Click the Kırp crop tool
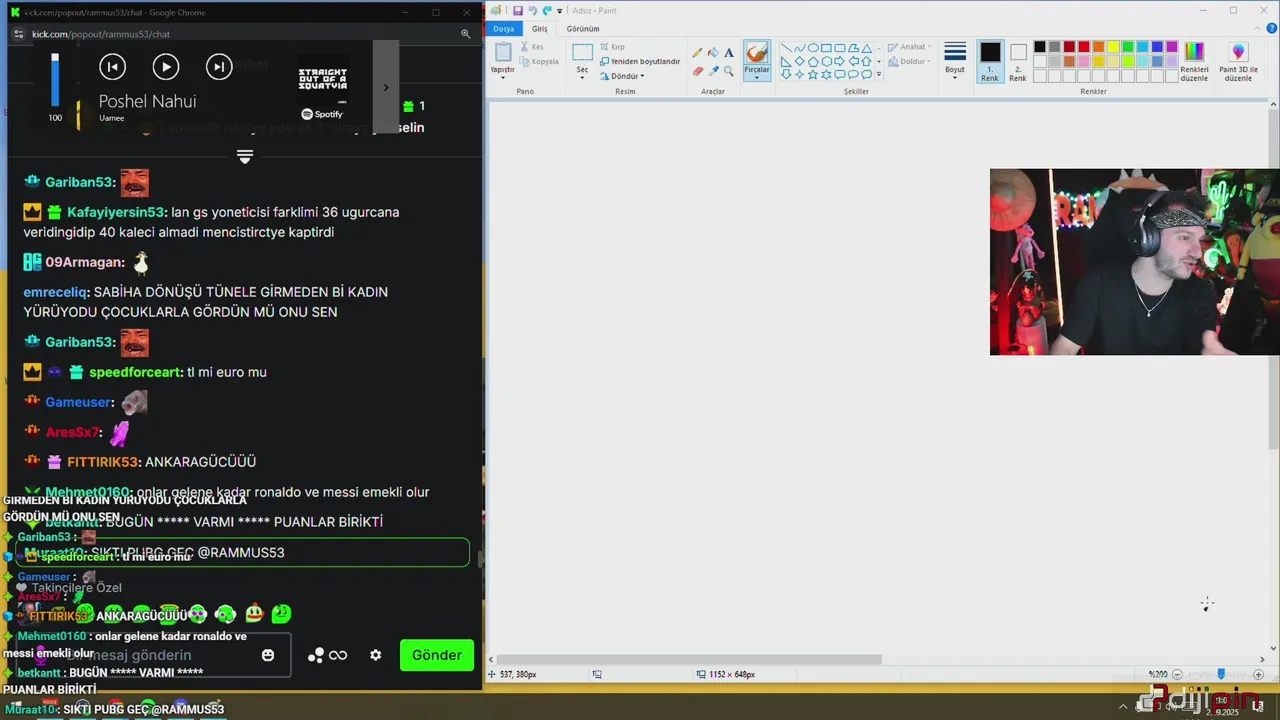 (x=612, y=47)
